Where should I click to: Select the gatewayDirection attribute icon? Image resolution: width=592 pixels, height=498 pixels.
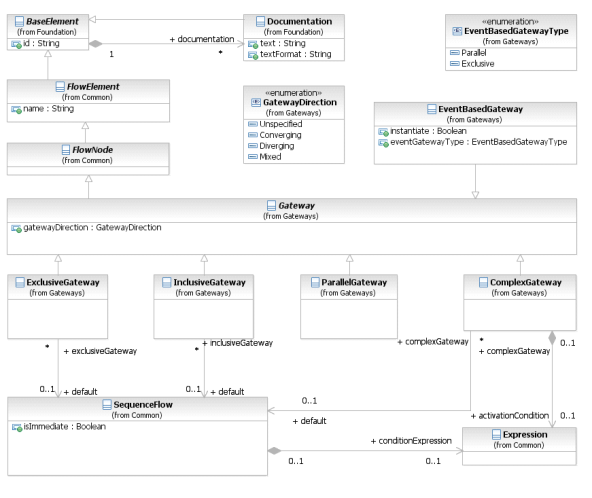(16, 228)
